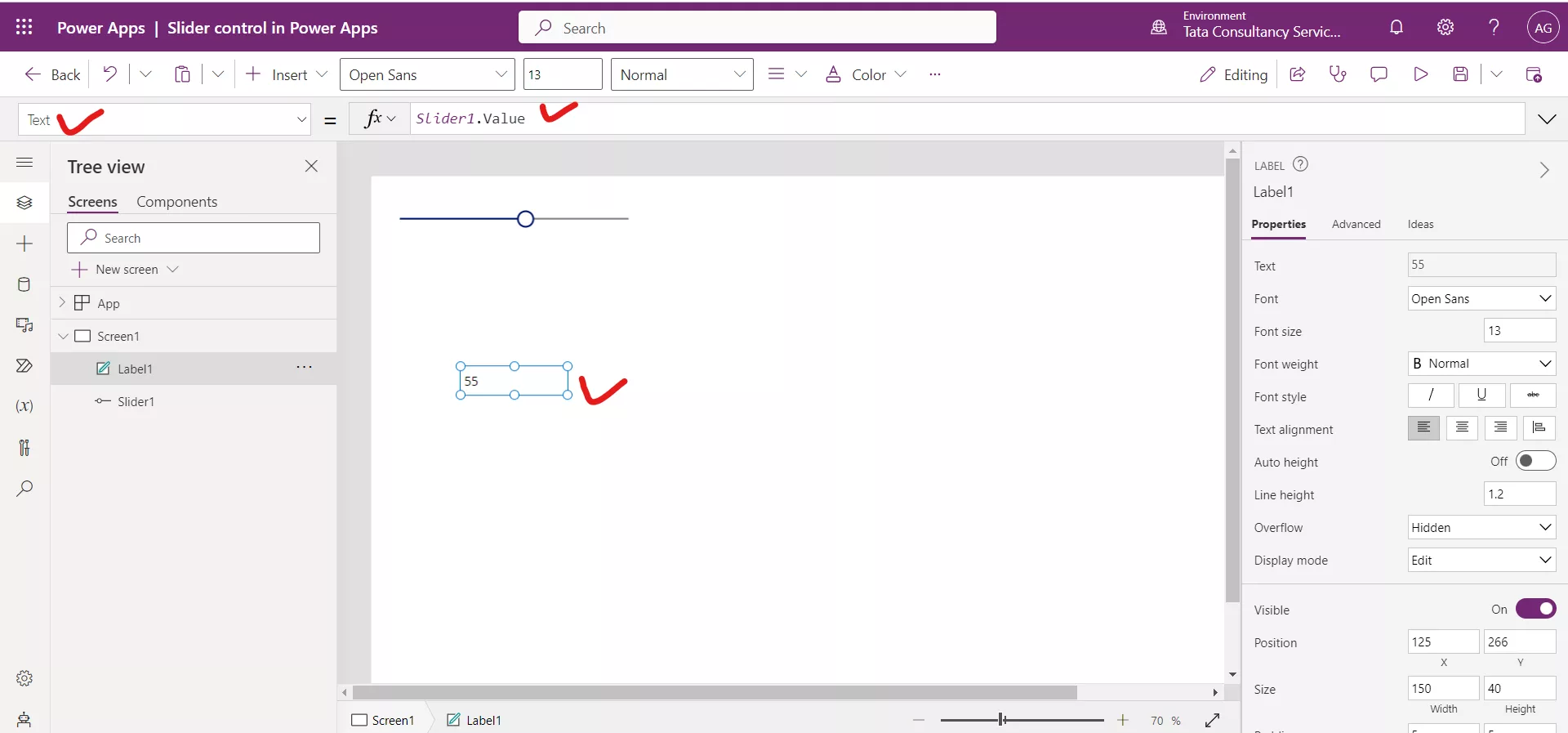The height and width of the screenshot is (733, 1568).
Task: Expand the formula bar chevron
Action: (1547, 119)
